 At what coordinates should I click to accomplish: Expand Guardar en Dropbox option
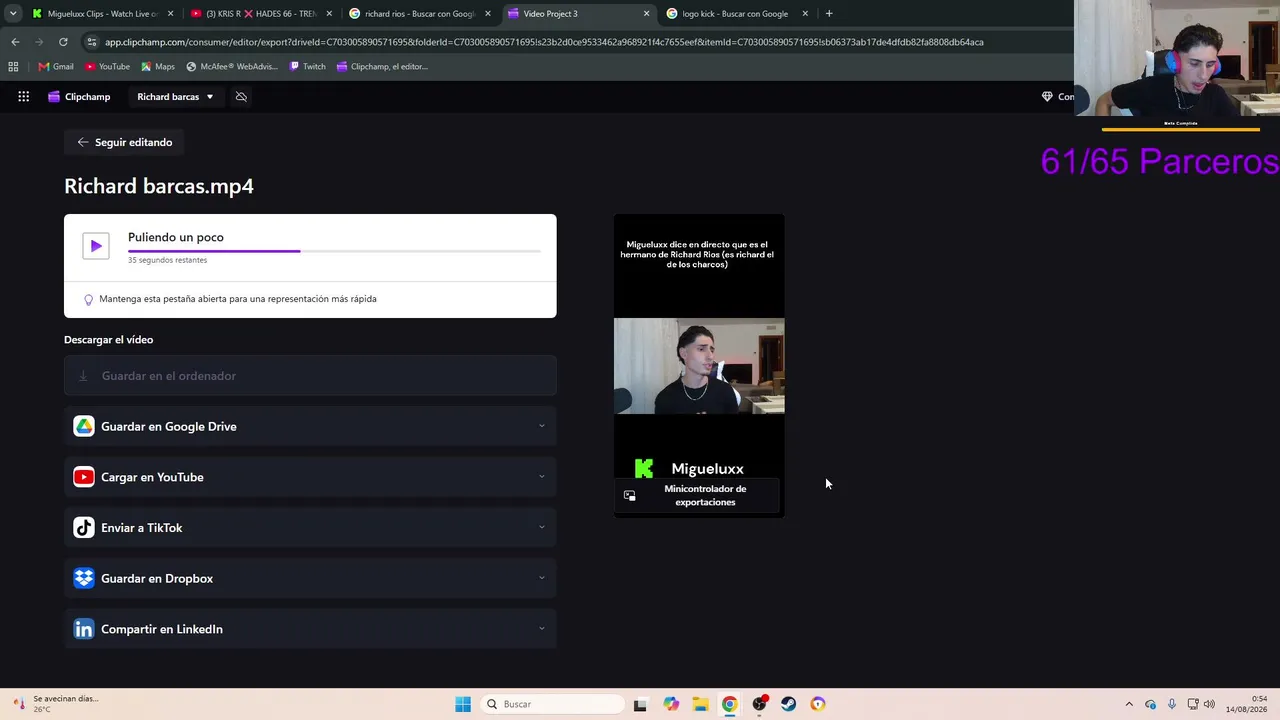[x=310, y=579]
